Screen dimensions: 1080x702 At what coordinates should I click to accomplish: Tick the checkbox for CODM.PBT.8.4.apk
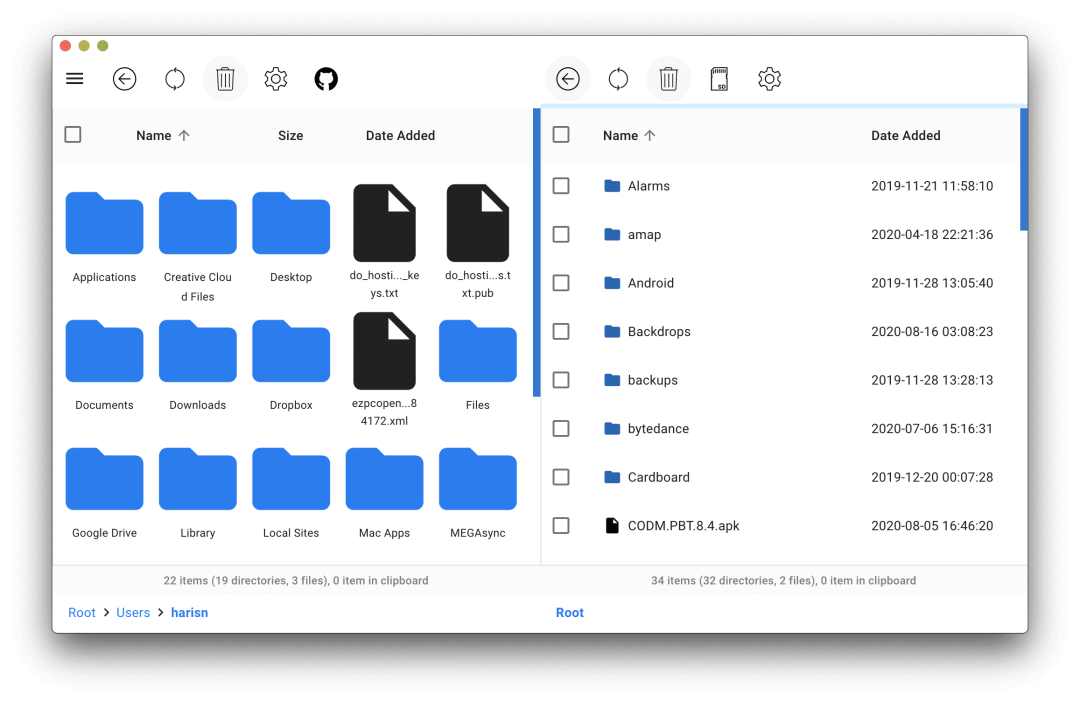point(561,525)
